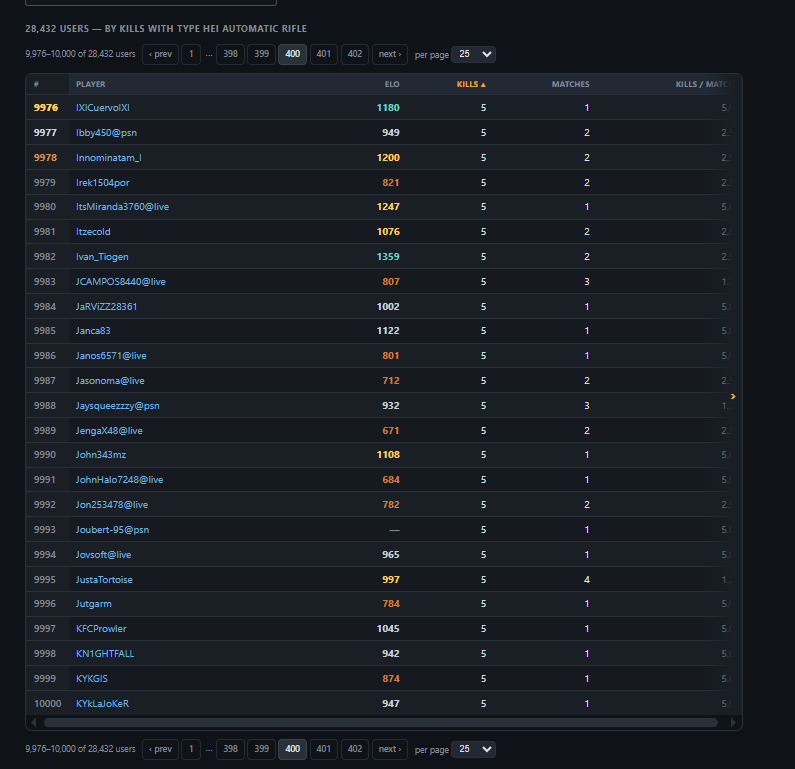
Task: Open page 398 in top pager
Action: click(230, 54)
